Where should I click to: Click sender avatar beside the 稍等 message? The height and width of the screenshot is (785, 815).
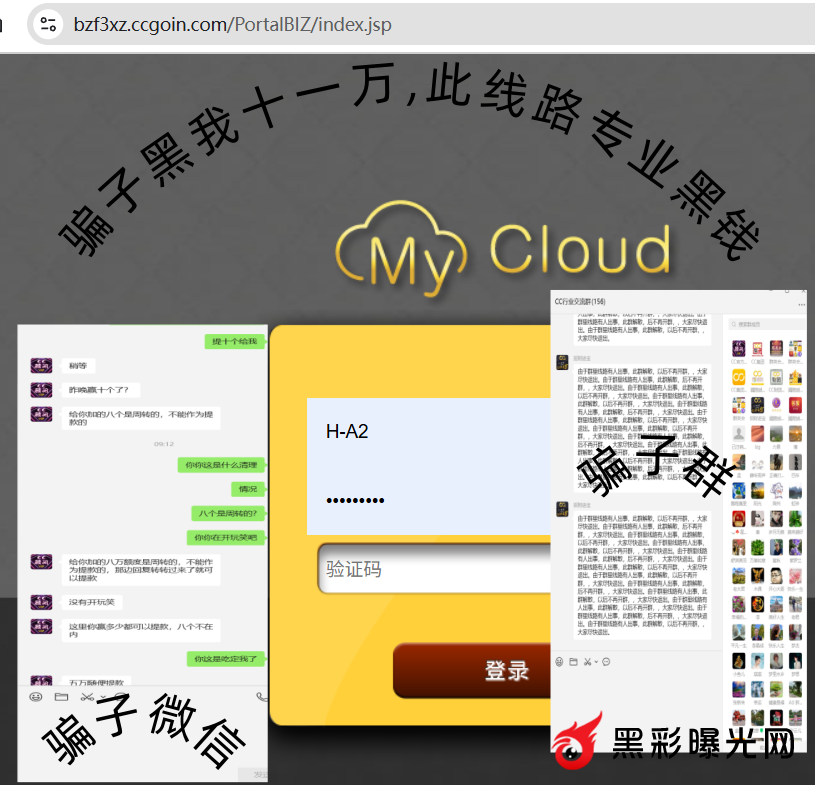coord(41,365)
